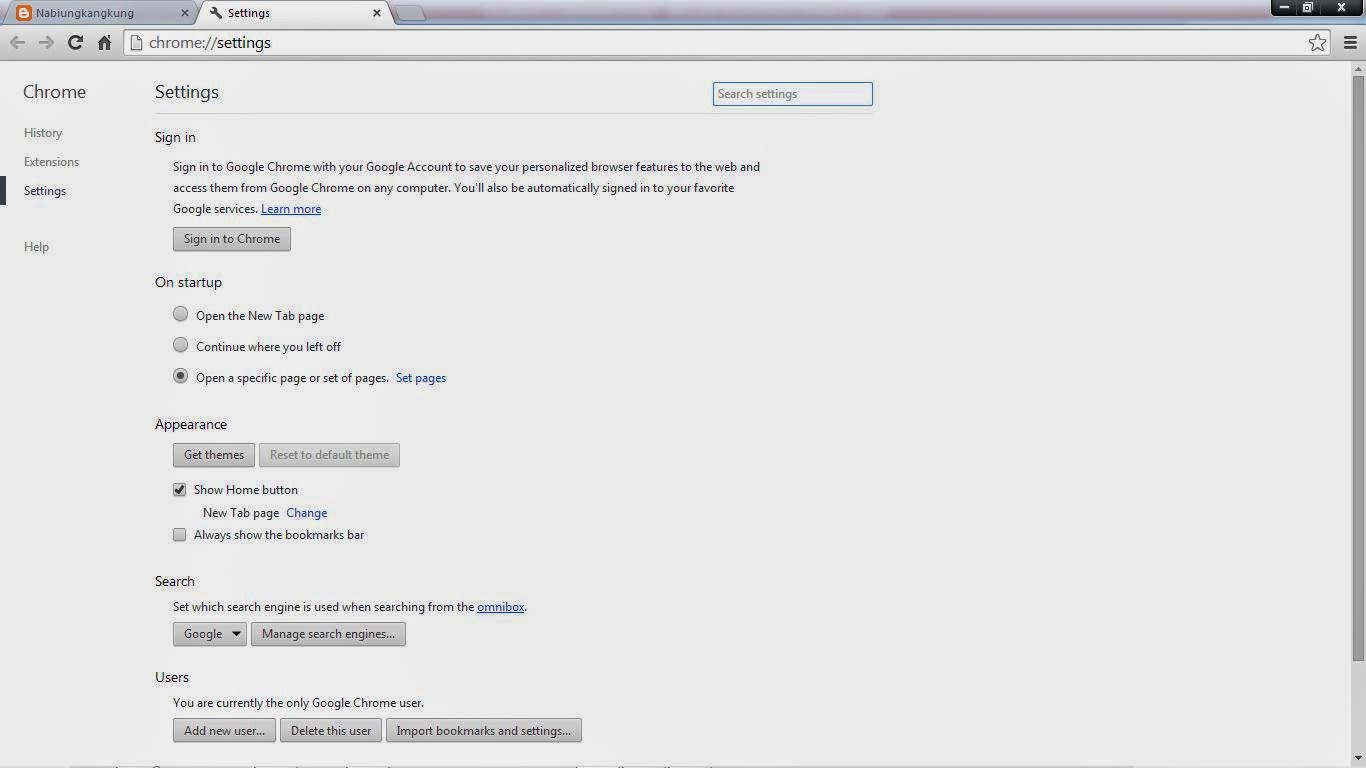
Task: Open History from the sidebar
Action: click(43, 133)
